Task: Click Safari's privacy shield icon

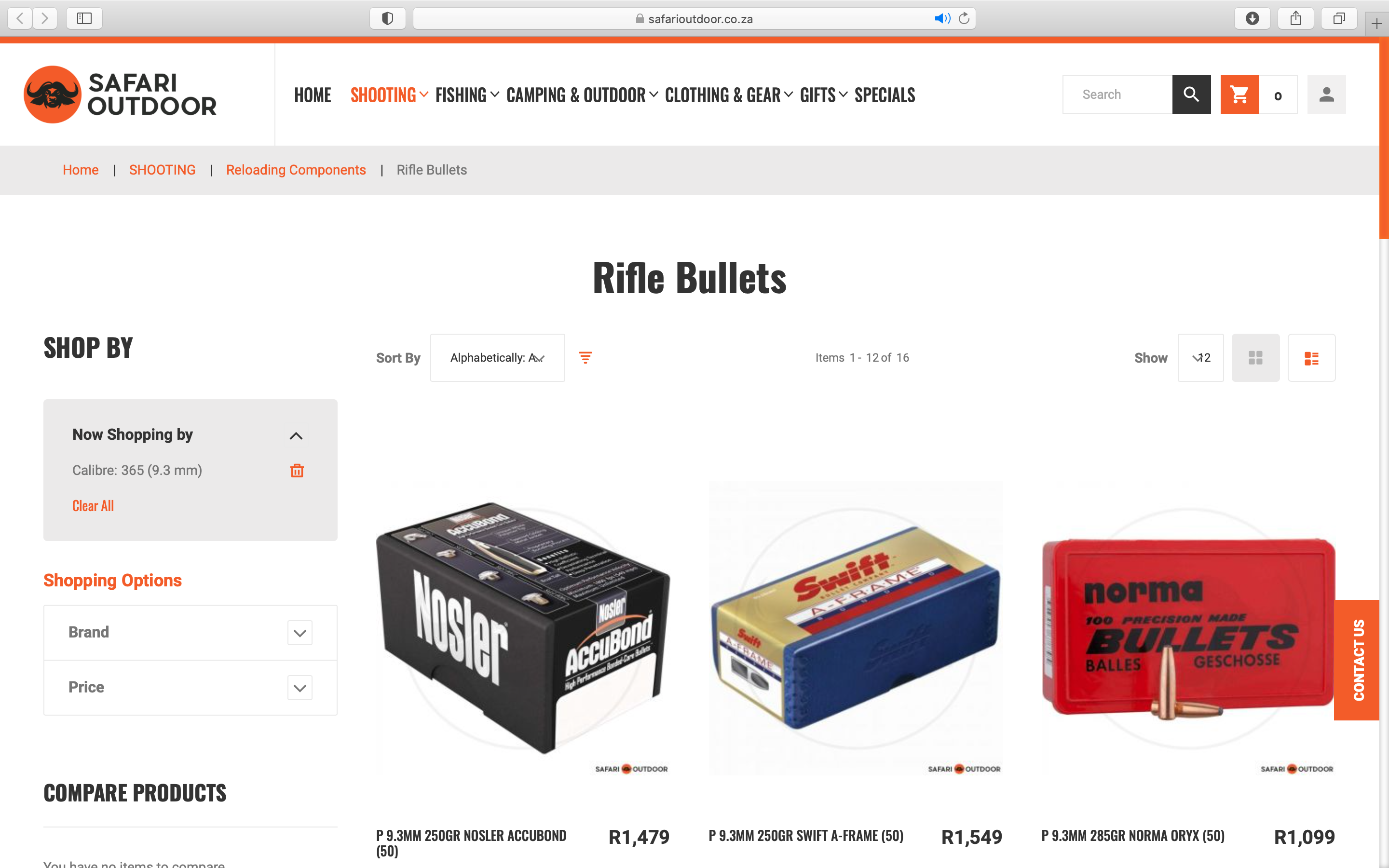Action: pyautogui.click(x=387, y=18)
